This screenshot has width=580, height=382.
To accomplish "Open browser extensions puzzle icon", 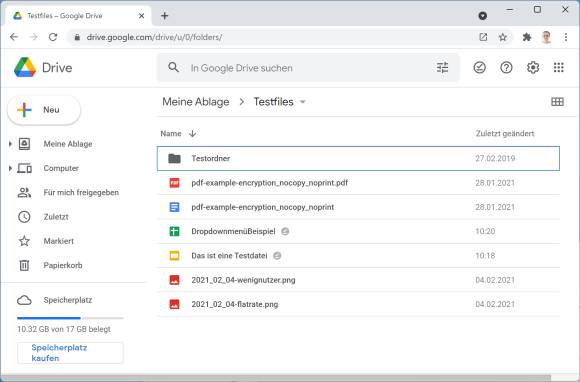I will [527, 37].
